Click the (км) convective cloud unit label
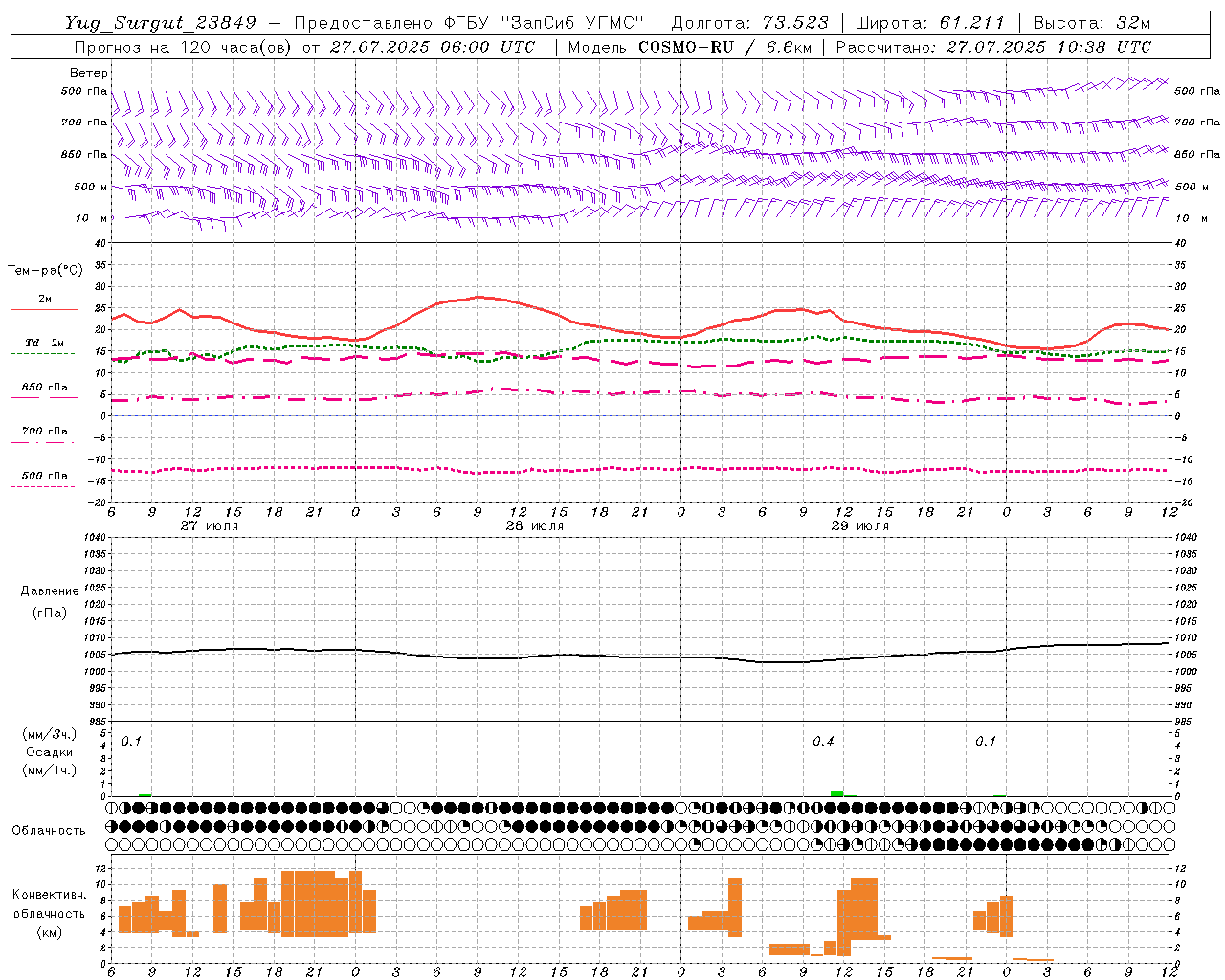 [x=50, y=932]
